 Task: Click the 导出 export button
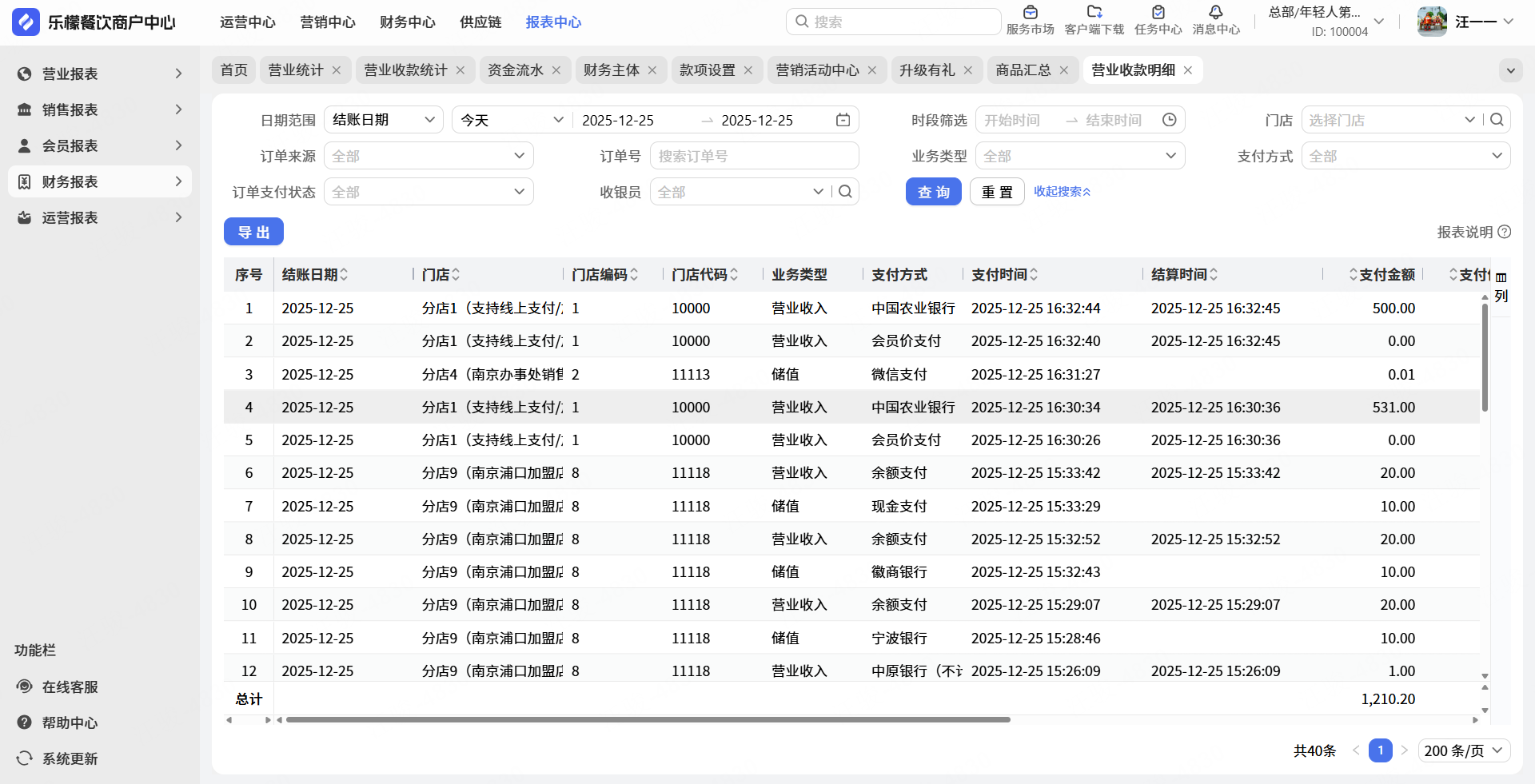pos(253,232)
